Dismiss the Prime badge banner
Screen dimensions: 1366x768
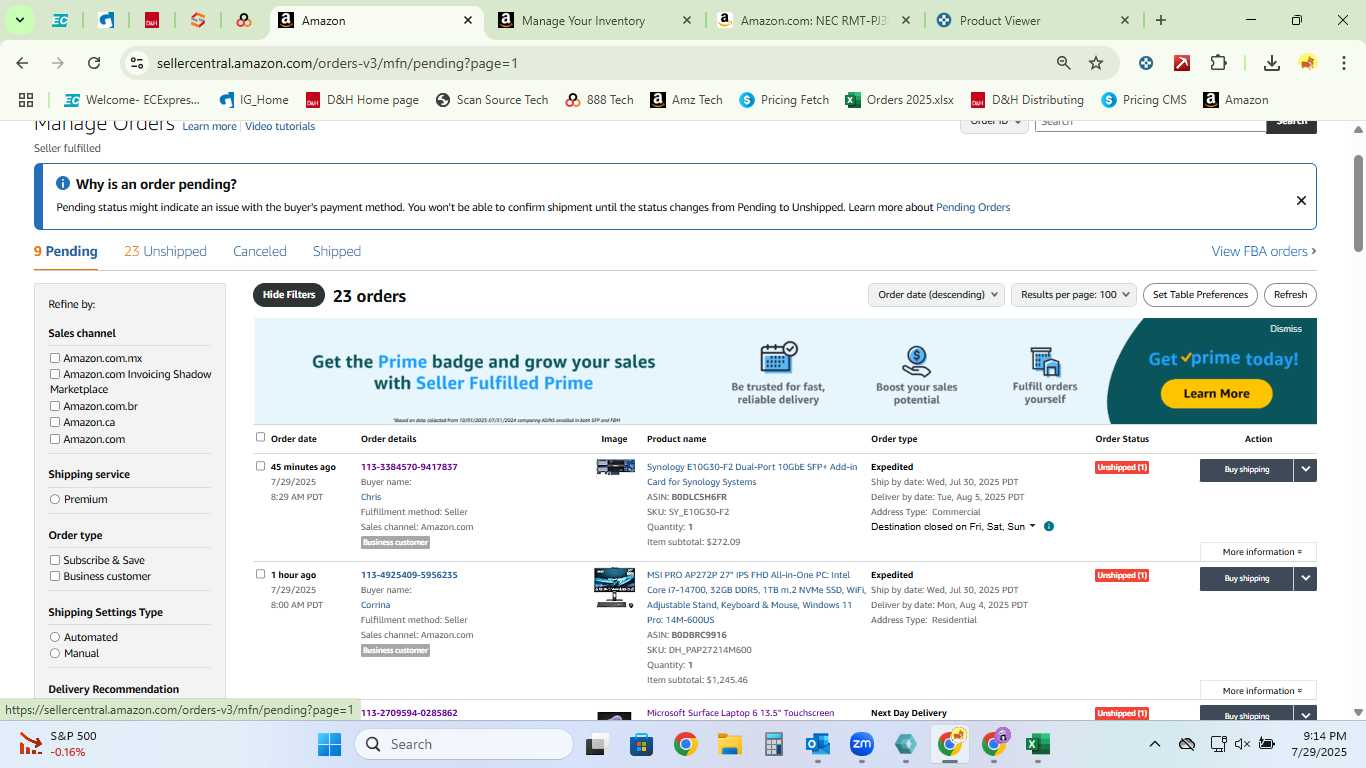click(1286, 329)
